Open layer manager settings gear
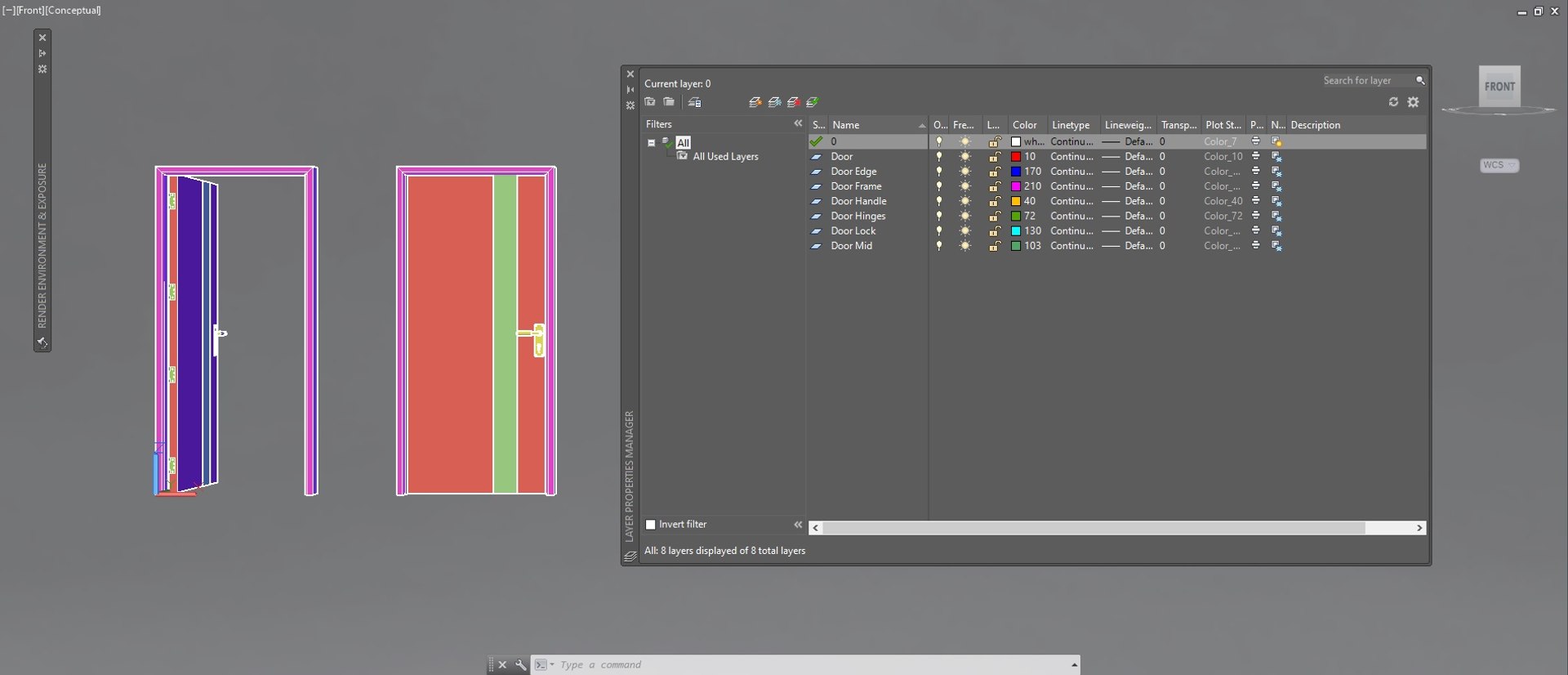The image size is (1568, 675). coord(1414,102)
